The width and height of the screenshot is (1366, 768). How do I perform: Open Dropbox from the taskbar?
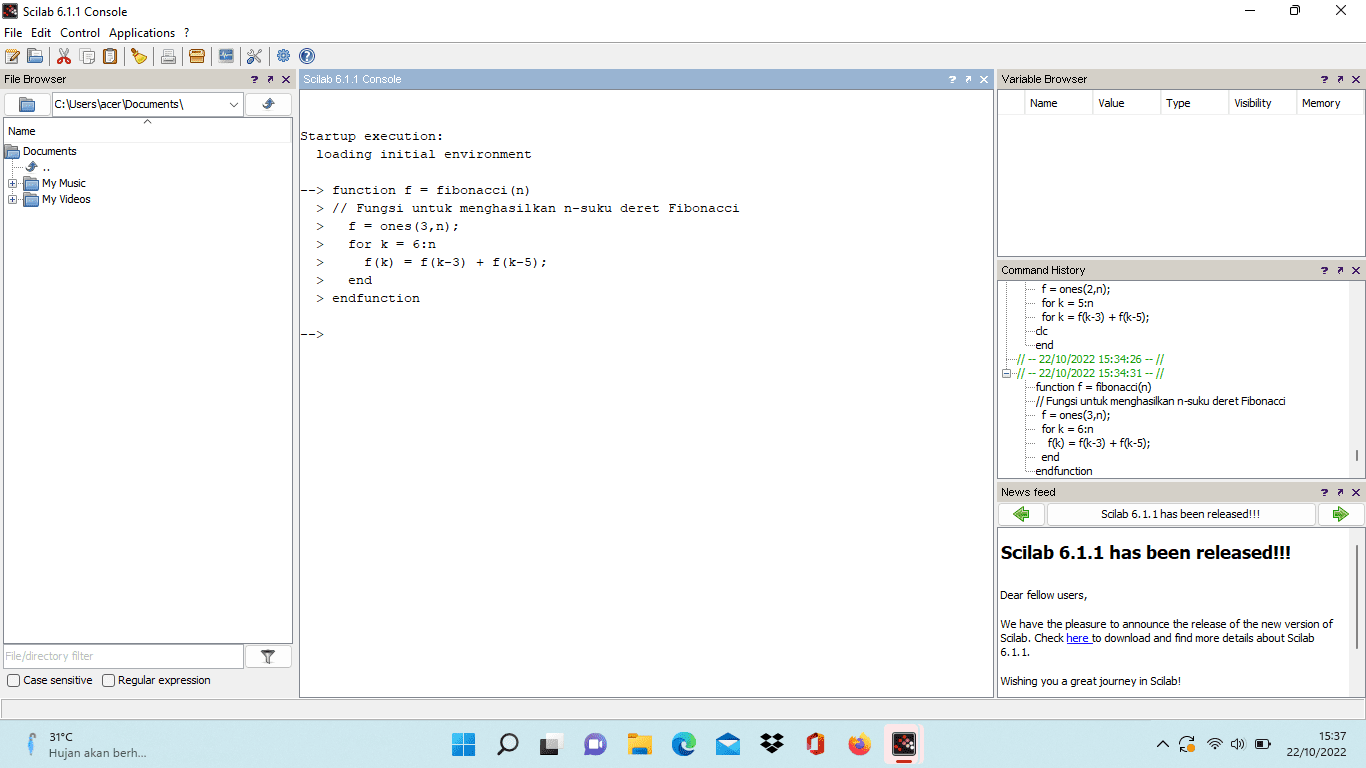click(x=771, y=744)
